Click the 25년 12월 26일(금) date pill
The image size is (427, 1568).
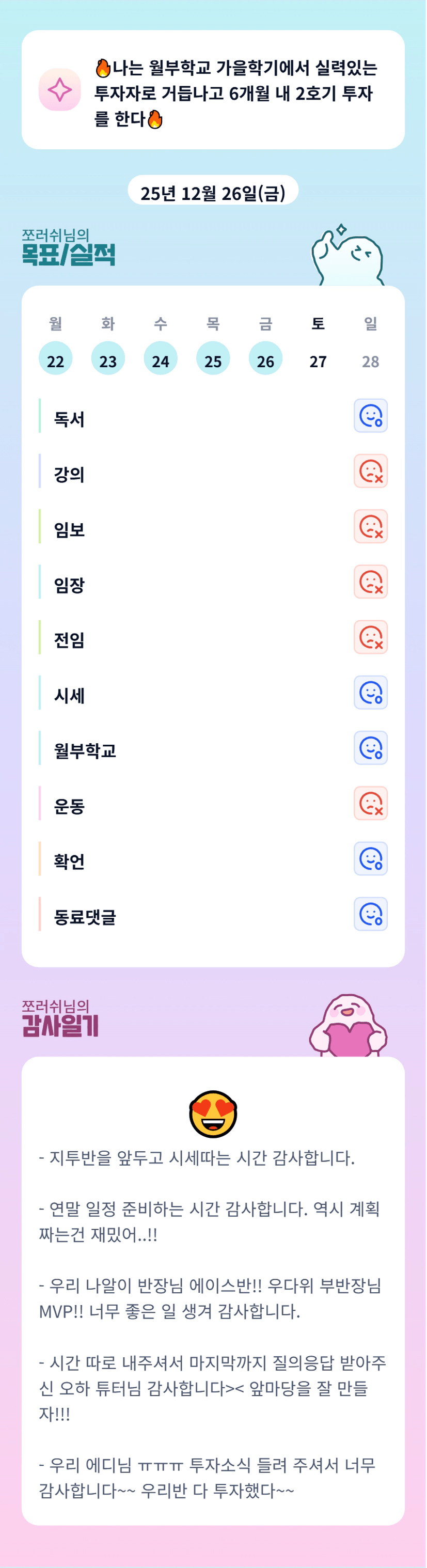click(x=213, y=192)
